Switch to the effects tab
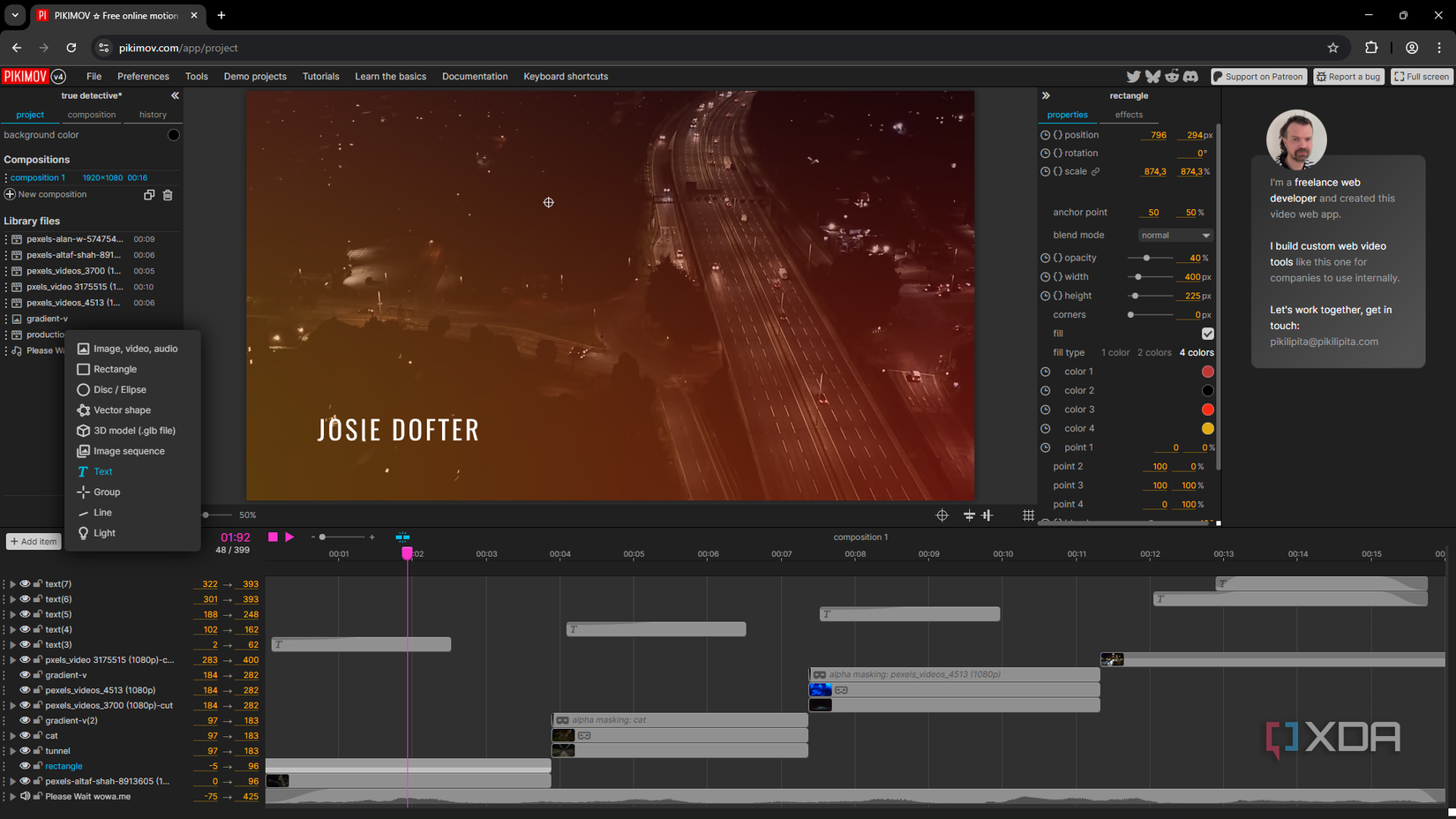 [x=1128, y=115]
